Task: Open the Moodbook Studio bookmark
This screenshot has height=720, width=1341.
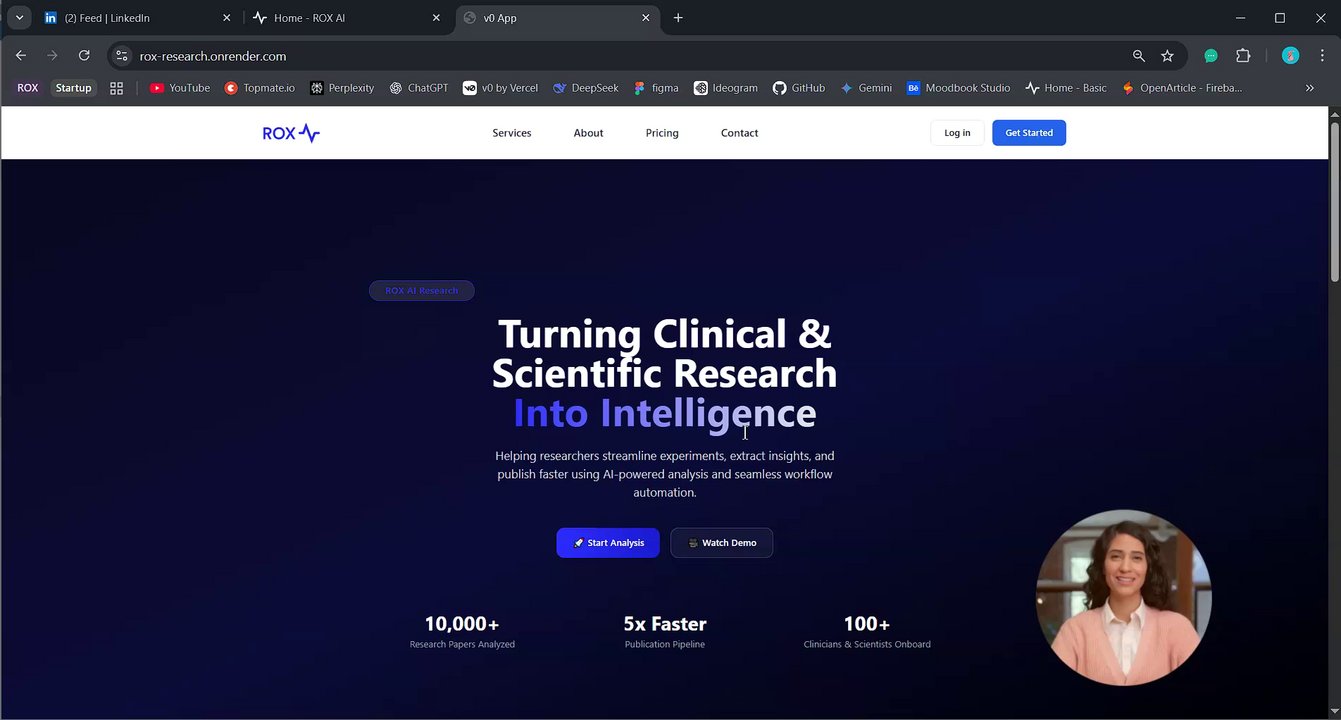Action: pyautogui.click(x=958, y=88)
